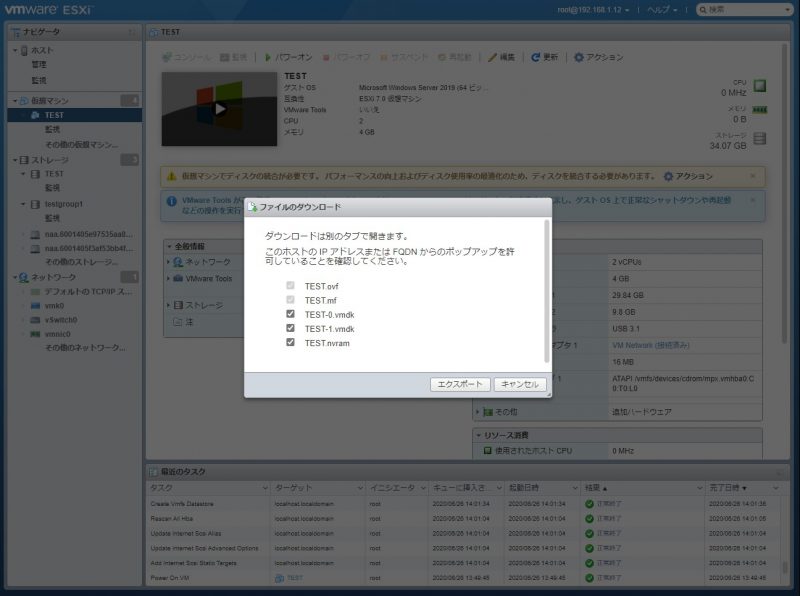This screenshot has height=596, width=800.
Task: Collapse the ストレージ tree node
Action: pyautogui.click(x=15, y=160)
